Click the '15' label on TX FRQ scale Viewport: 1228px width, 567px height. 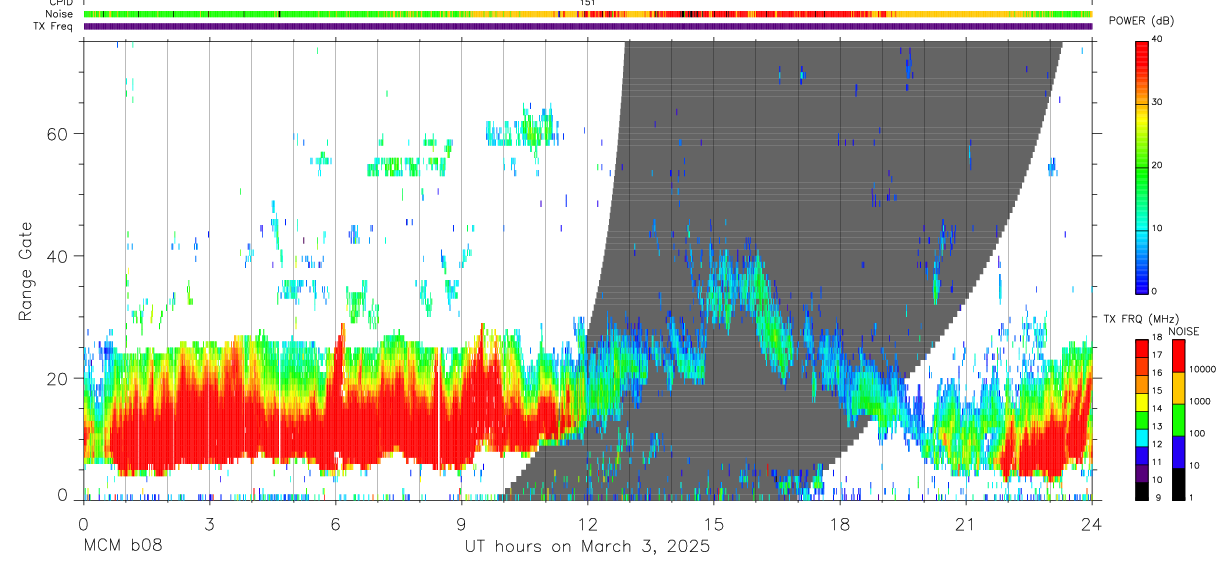click(1158, 390)
